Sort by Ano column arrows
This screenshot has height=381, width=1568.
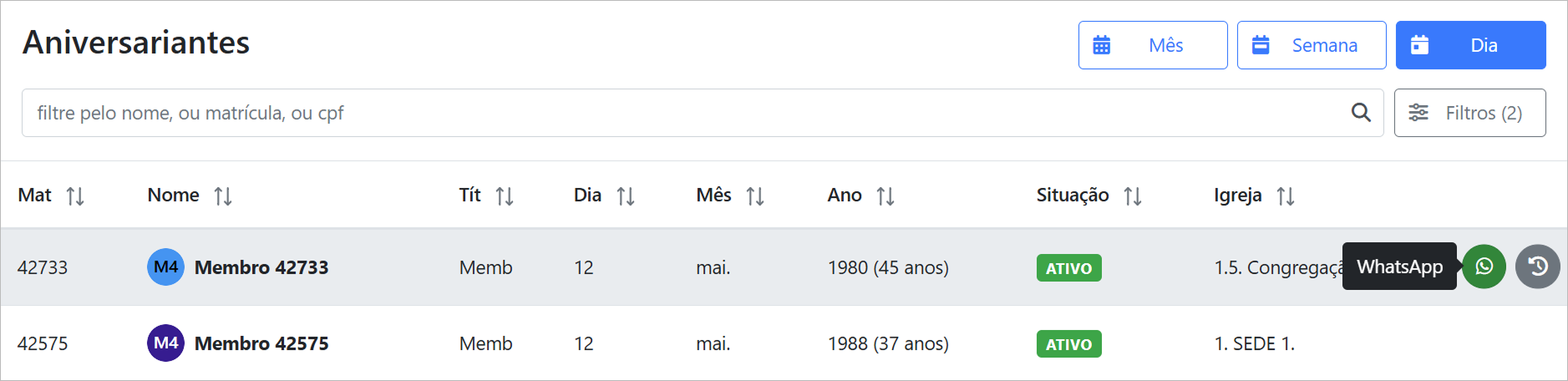[885, 196]
